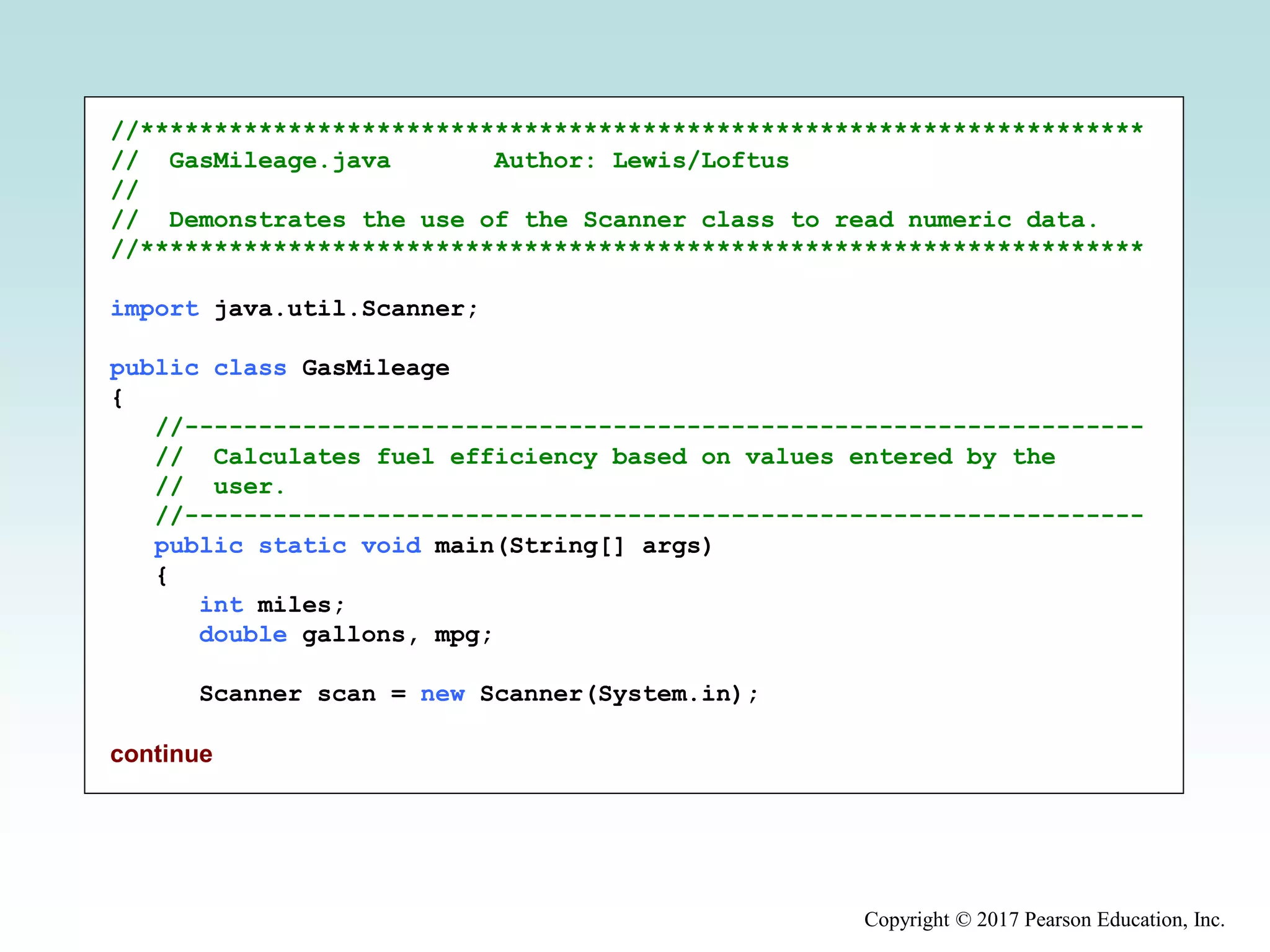Click 'main(String[] args)' method signature
The image size is (1270, 952).
click(x=573, y=546)
